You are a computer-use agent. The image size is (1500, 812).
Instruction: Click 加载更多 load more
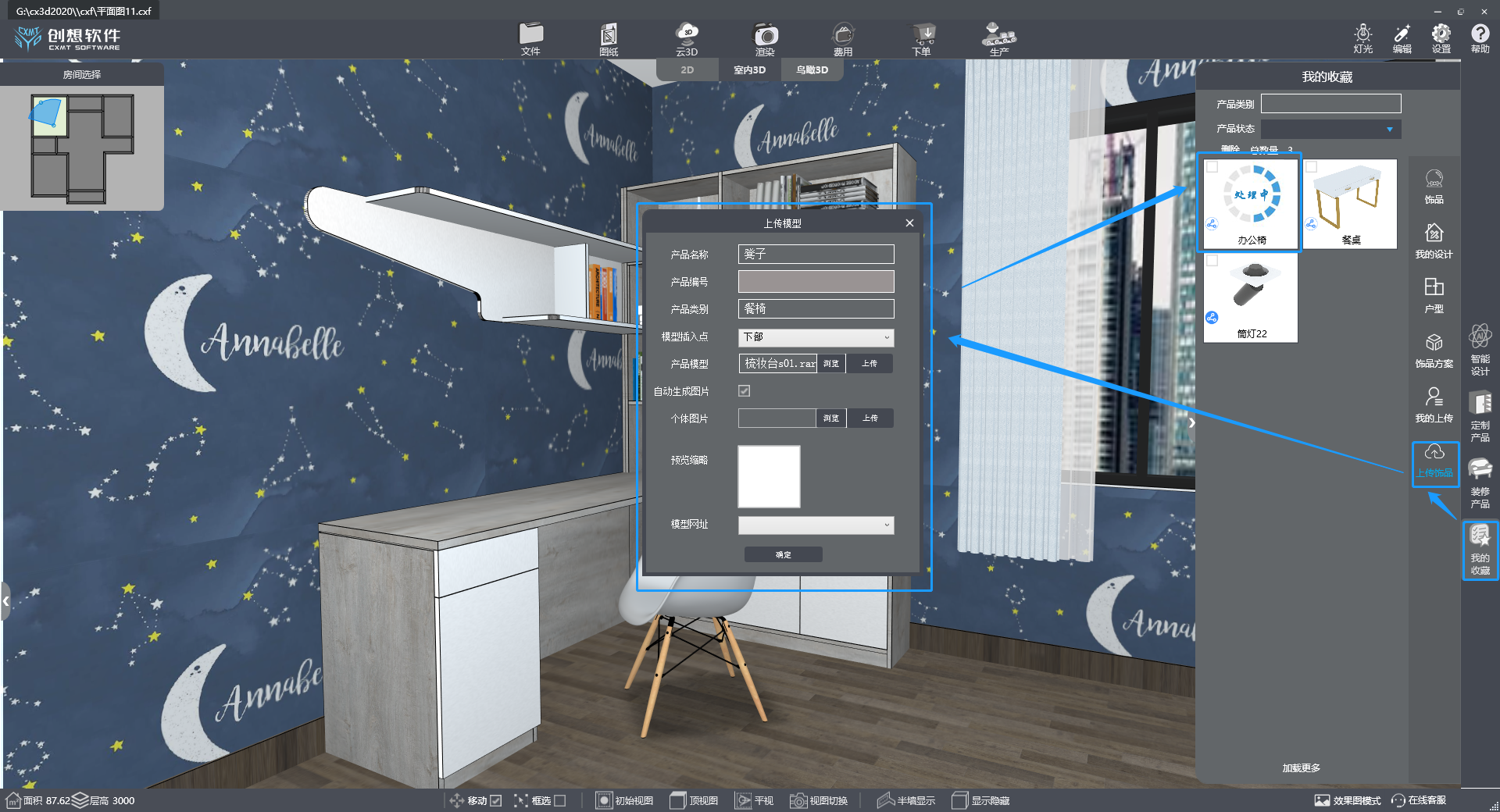(x=1301, y=767)
